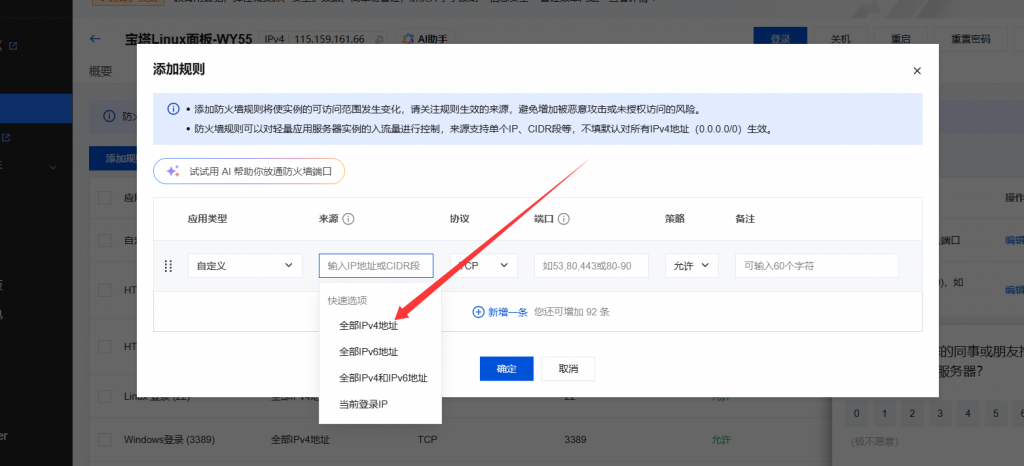Viewport: 1024px width, 466px height.
Task: Click the background 添加规则 button
Action: (112, 158)
